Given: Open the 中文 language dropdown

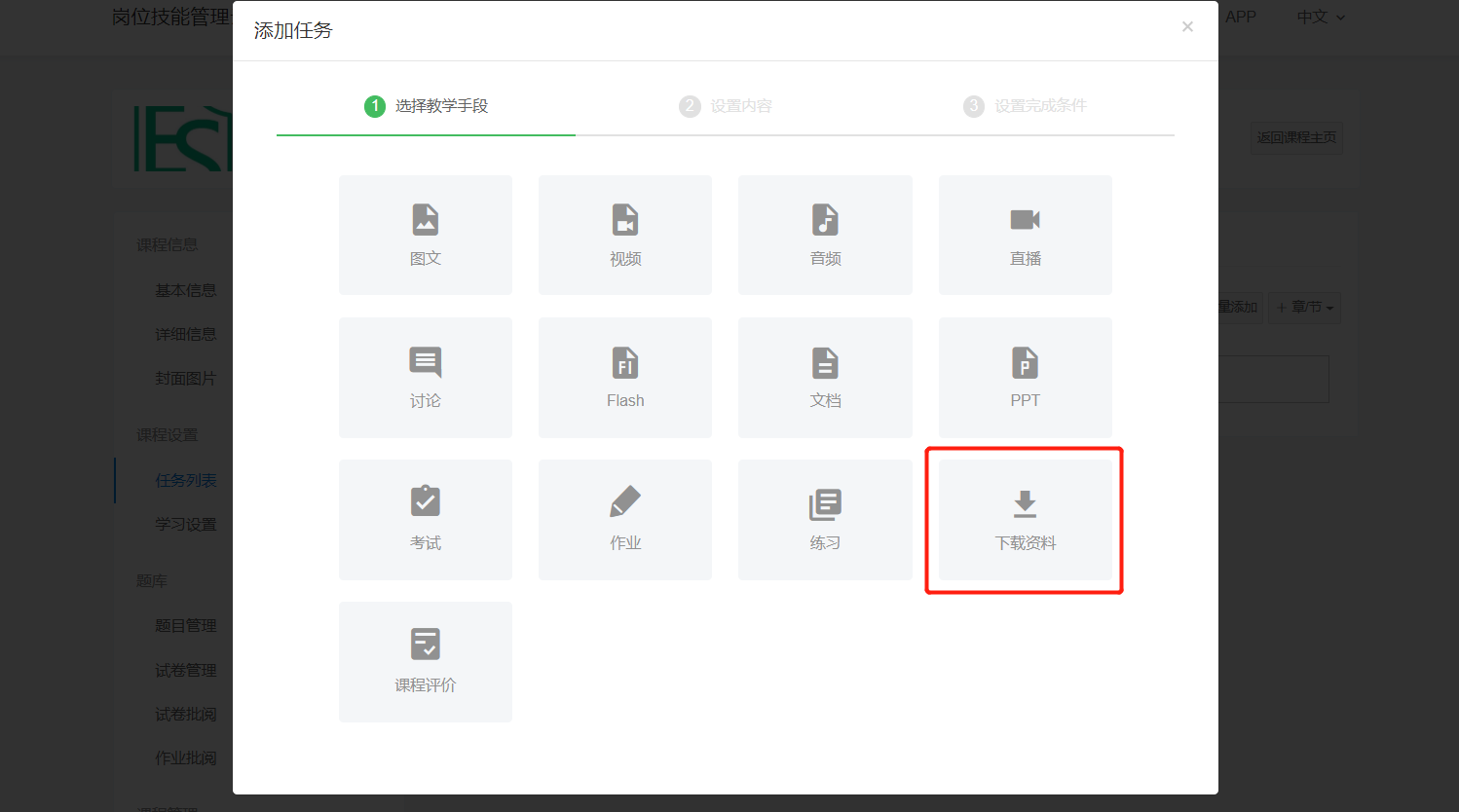Looking at the screenshot, I should coord(1320,18).
